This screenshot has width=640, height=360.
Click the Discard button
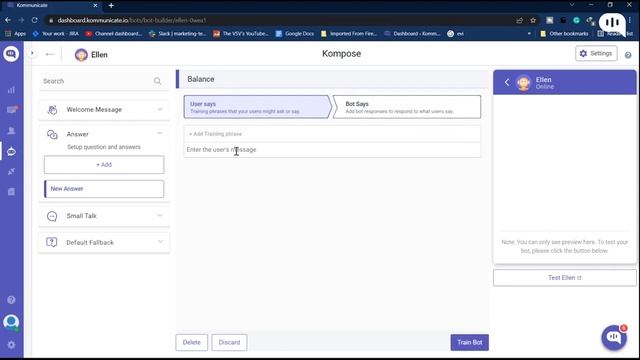tap(229, 342)
